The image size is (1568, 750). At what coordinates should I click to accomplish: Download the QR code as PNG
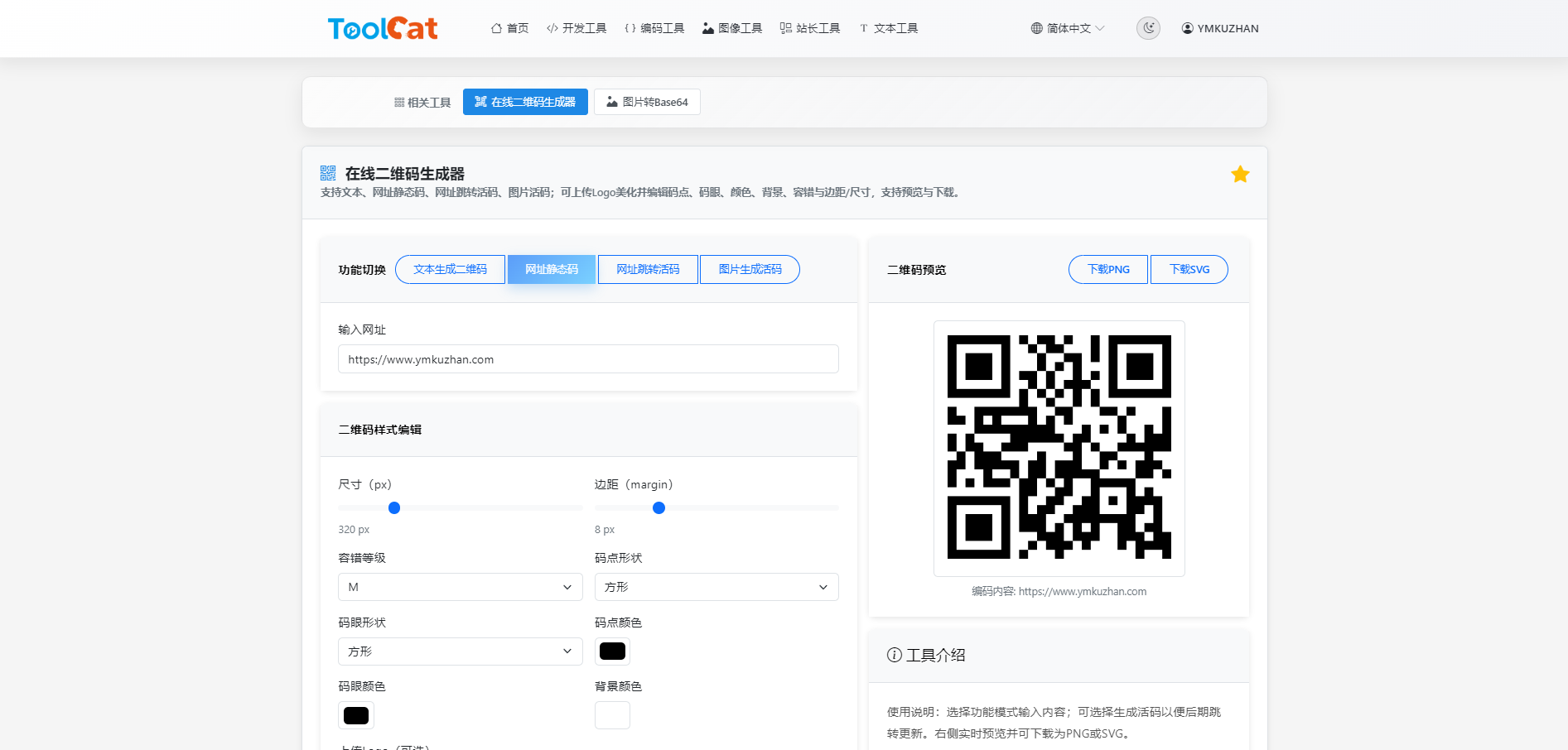click(1107, 269)
